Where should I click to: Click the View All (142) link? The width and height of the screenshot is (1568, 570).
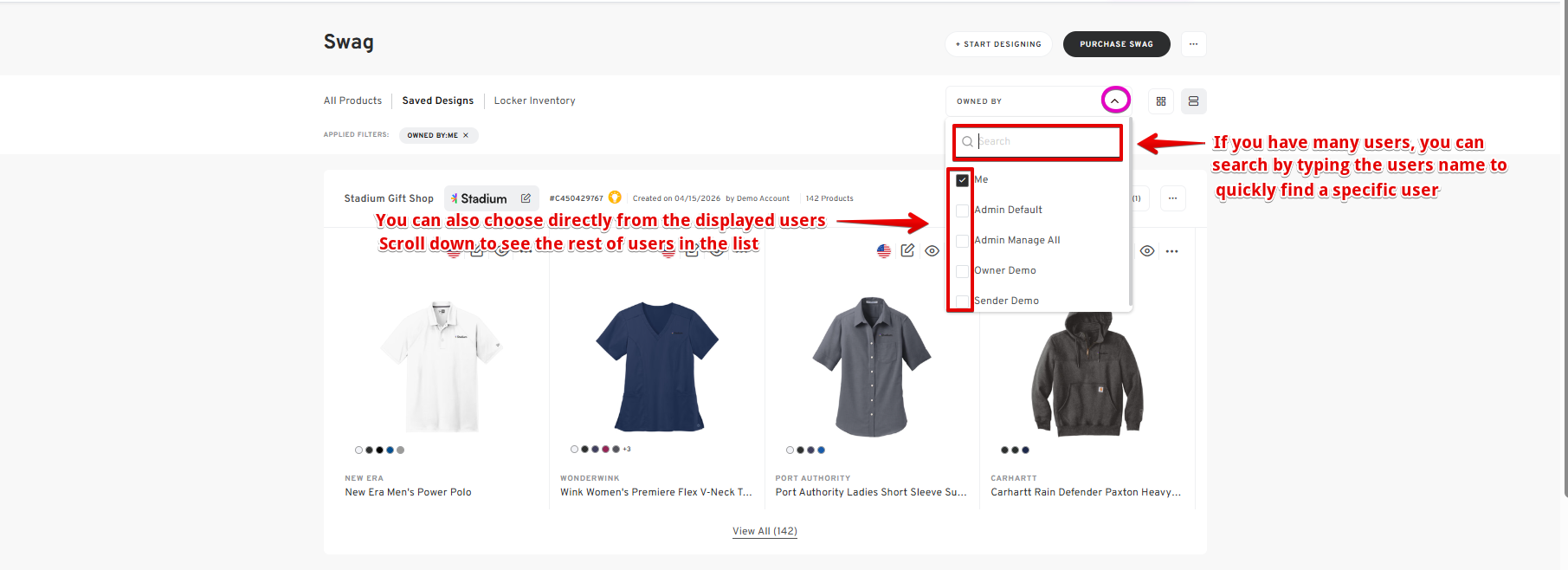pos(765,531)
